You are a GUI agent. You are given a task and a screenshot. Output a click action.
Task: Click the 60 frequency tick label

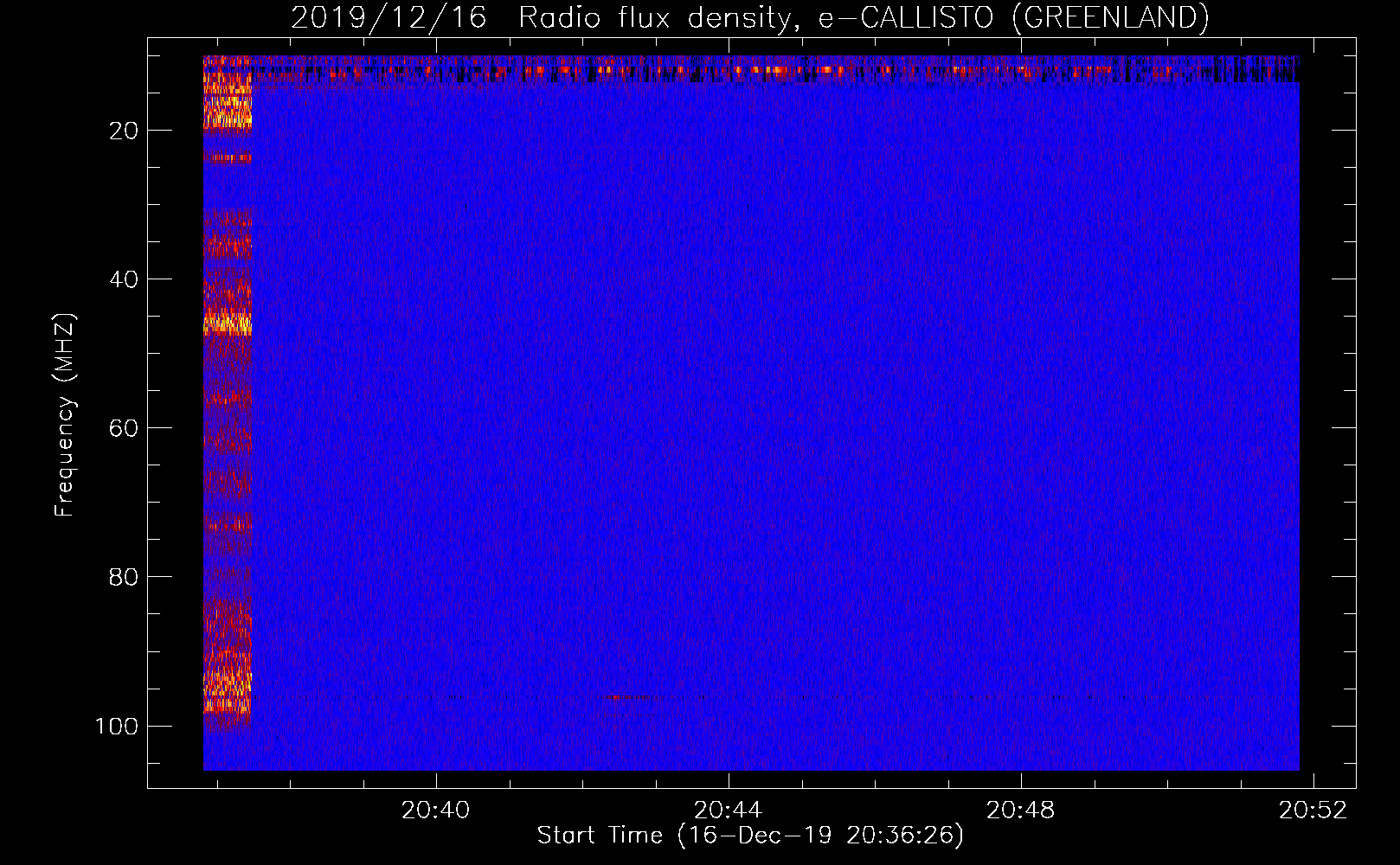click(124, 428)
